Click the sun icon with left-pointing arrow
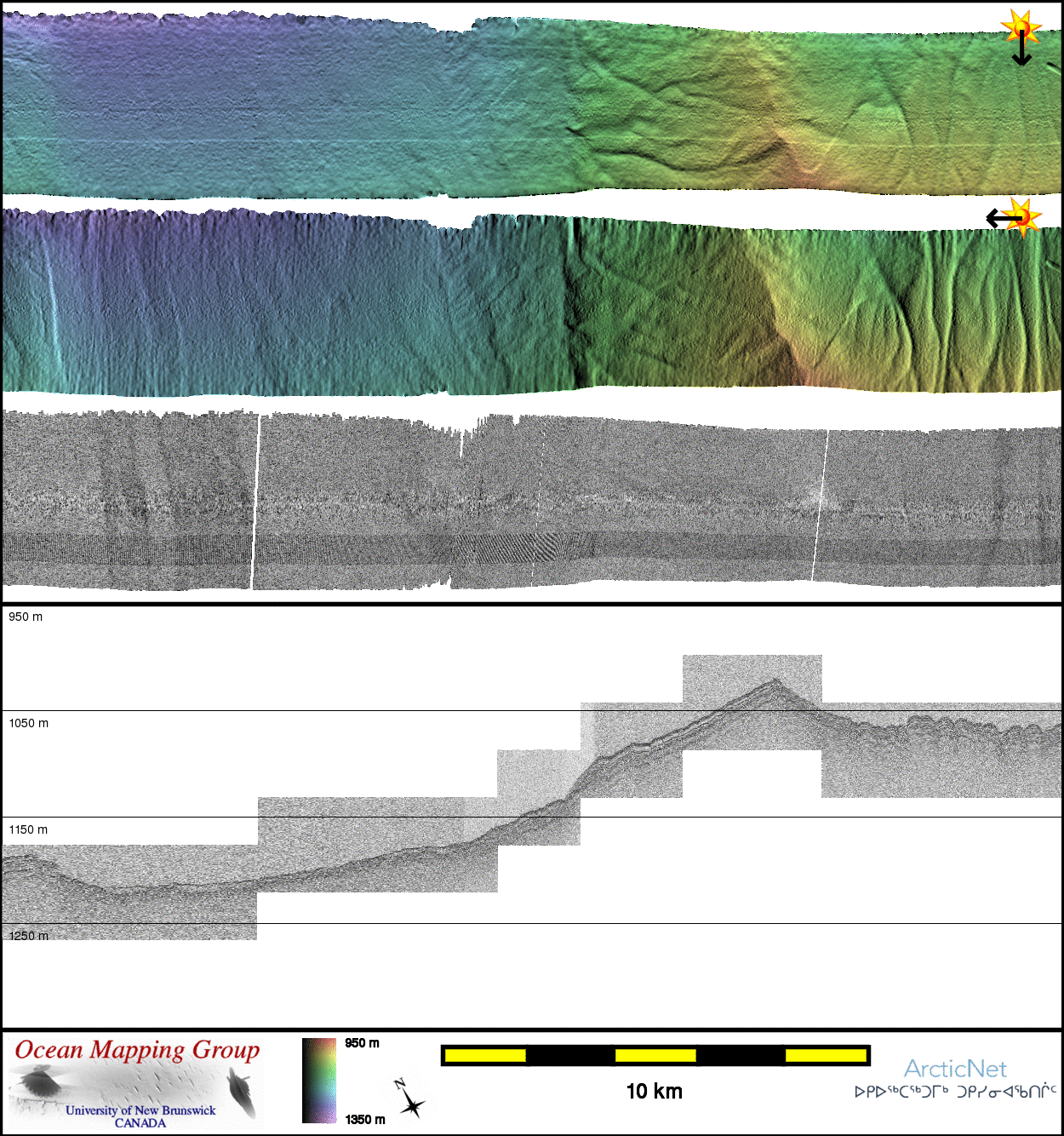 point(1021,216)
